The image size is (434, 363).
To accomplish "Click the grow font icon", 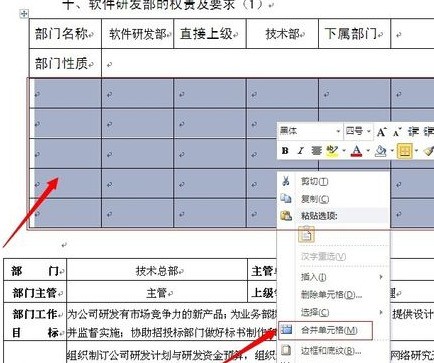I will tap(381, 132).
